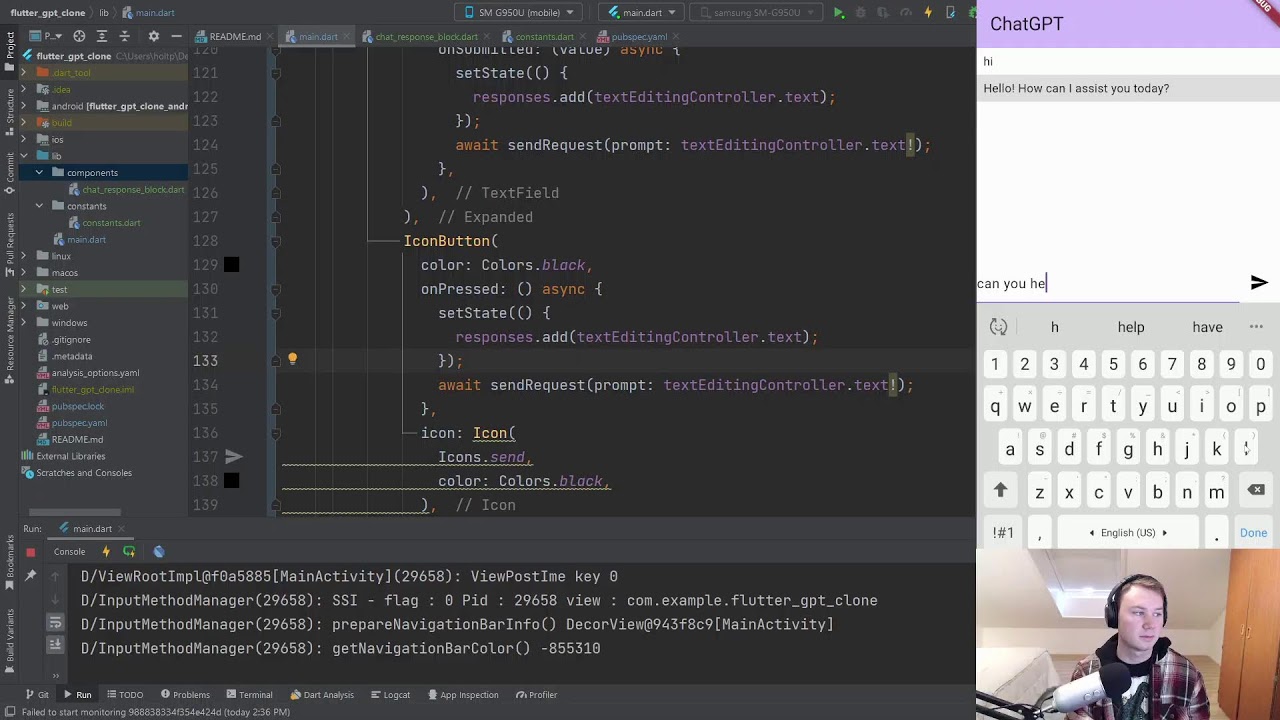Hide the project panel with the minus icon

point(176,36)
